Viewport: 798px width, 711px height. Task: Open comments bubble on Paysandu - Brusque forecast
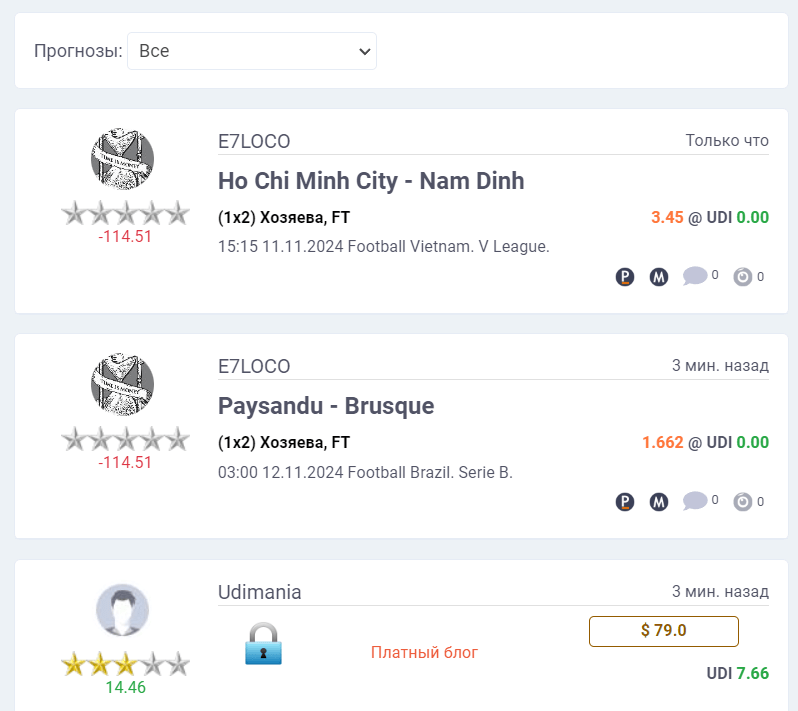tap(695, 501)
